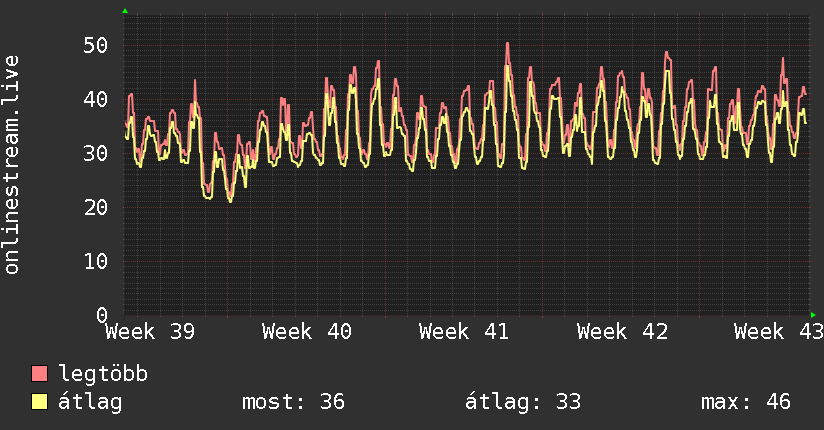Viewport: 824px width, 430px height.
Task: Click the Week 40 axis label
Action: 307,332
